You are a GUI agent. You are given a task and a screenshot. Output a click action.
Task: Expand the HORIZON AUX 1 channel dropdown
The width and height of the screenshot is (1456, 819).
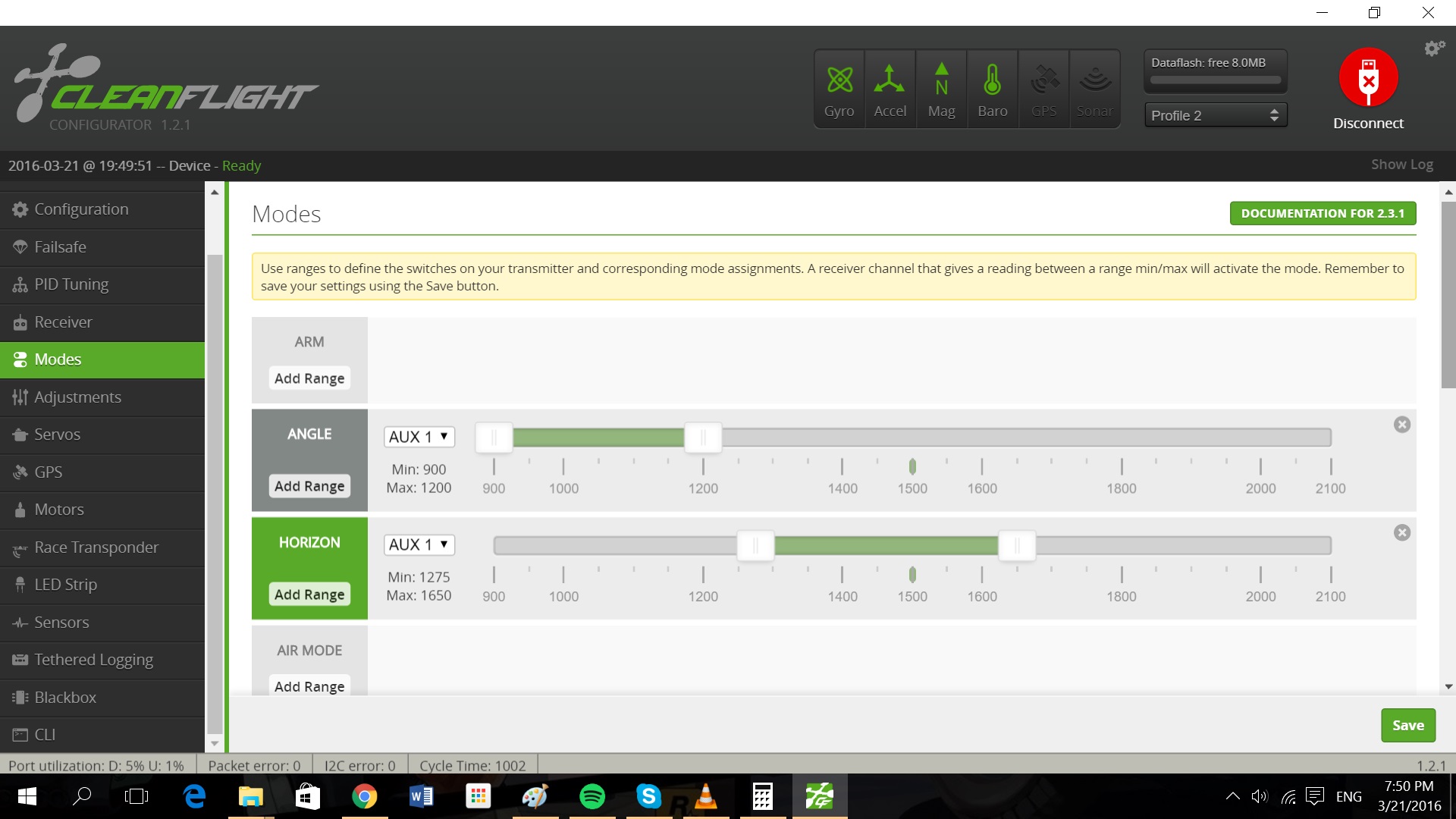point(419,544)
